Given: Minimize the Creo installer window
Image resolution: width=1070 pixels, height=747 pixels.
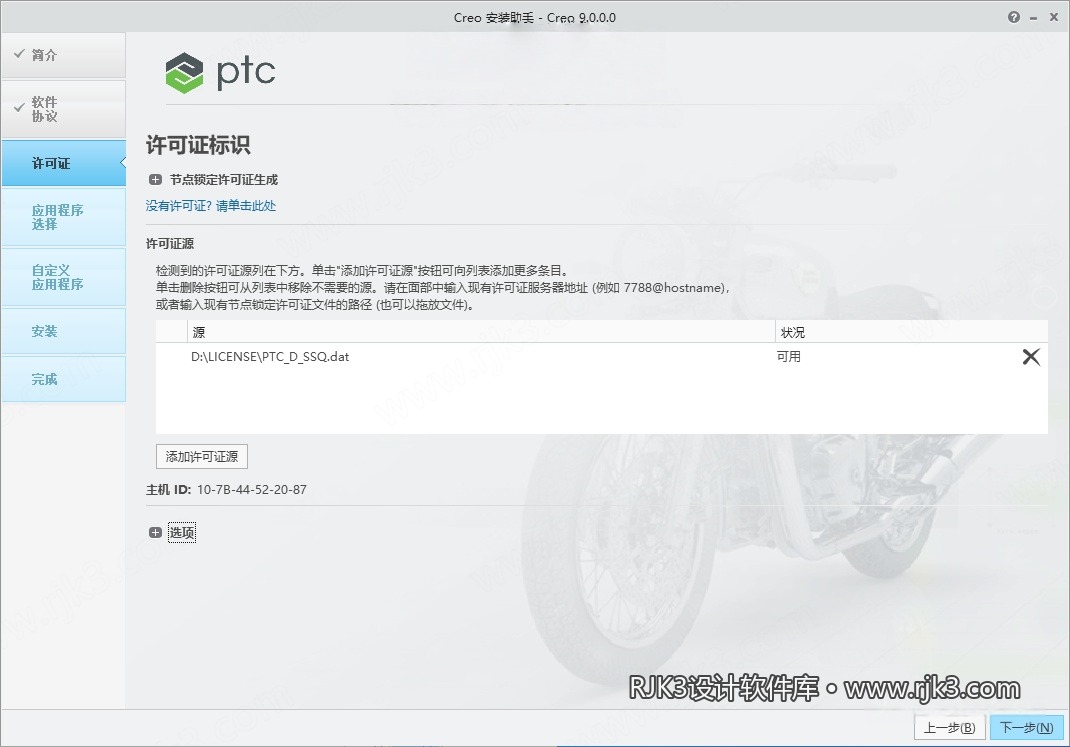Looking at the screenshot, I should [x=1033, y=18].
